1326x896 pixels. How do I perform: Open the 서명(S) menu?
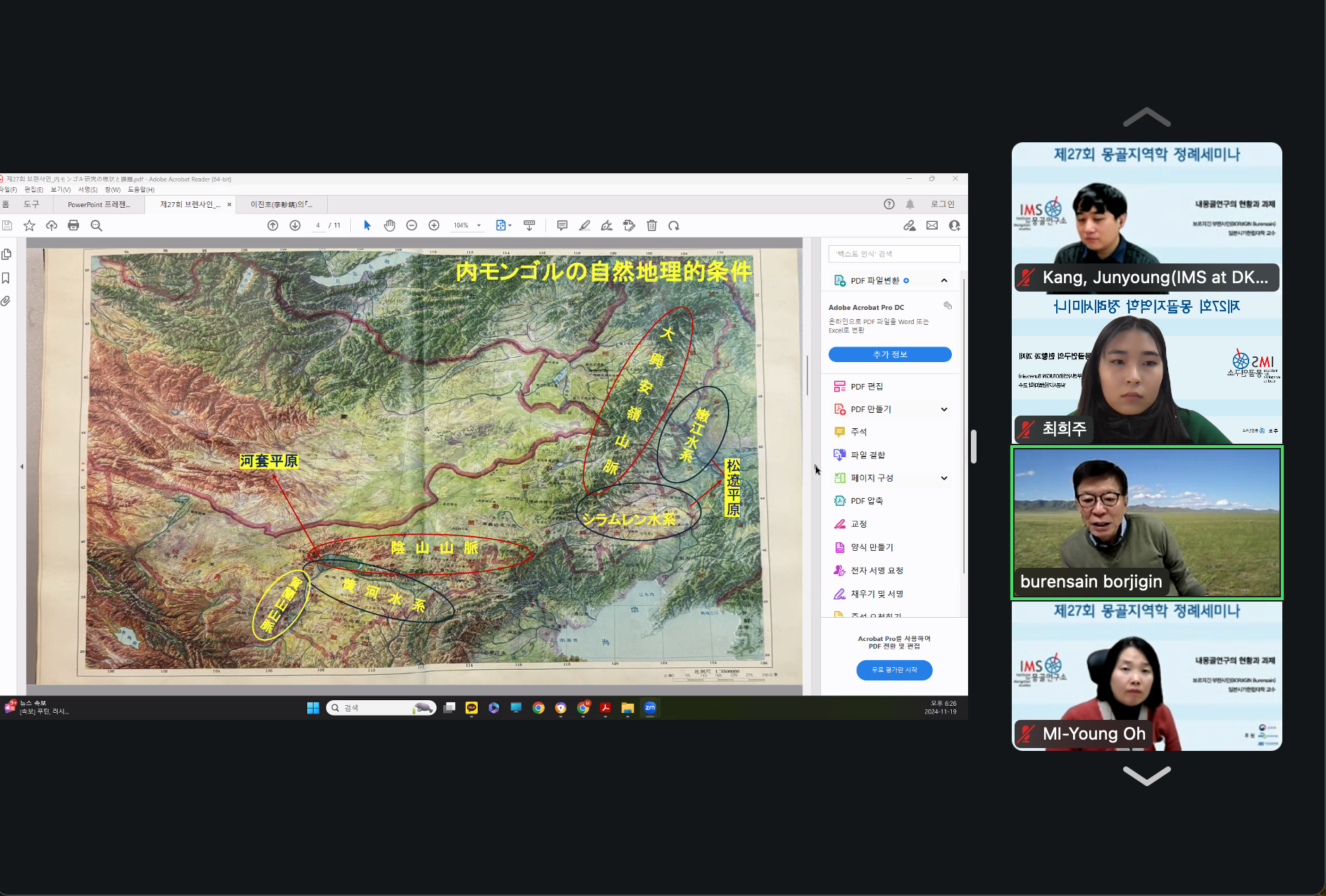(x=87, y=189)
